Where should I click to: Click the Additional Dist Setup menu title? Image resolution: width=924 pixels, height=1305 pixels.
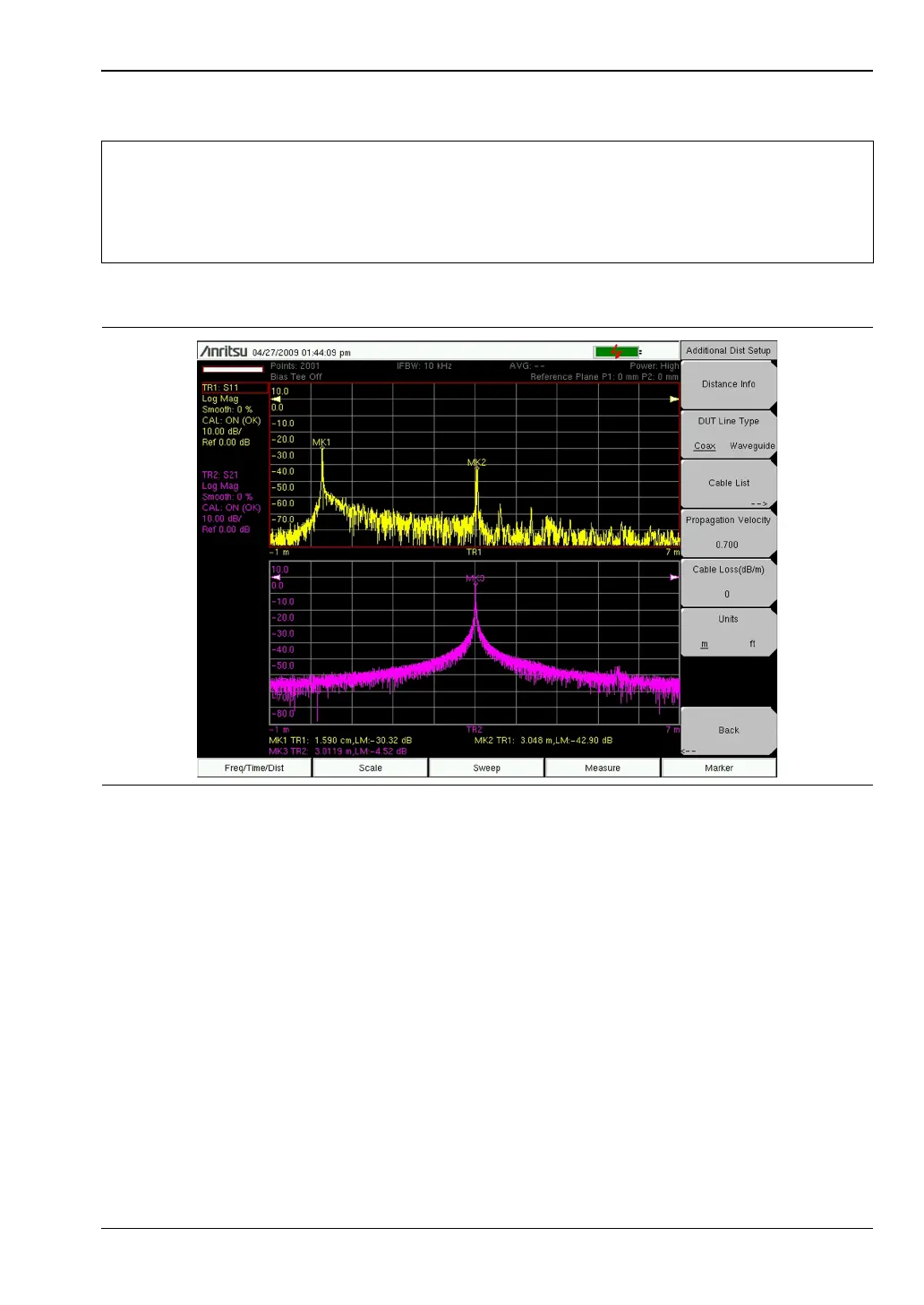point(729,351)
